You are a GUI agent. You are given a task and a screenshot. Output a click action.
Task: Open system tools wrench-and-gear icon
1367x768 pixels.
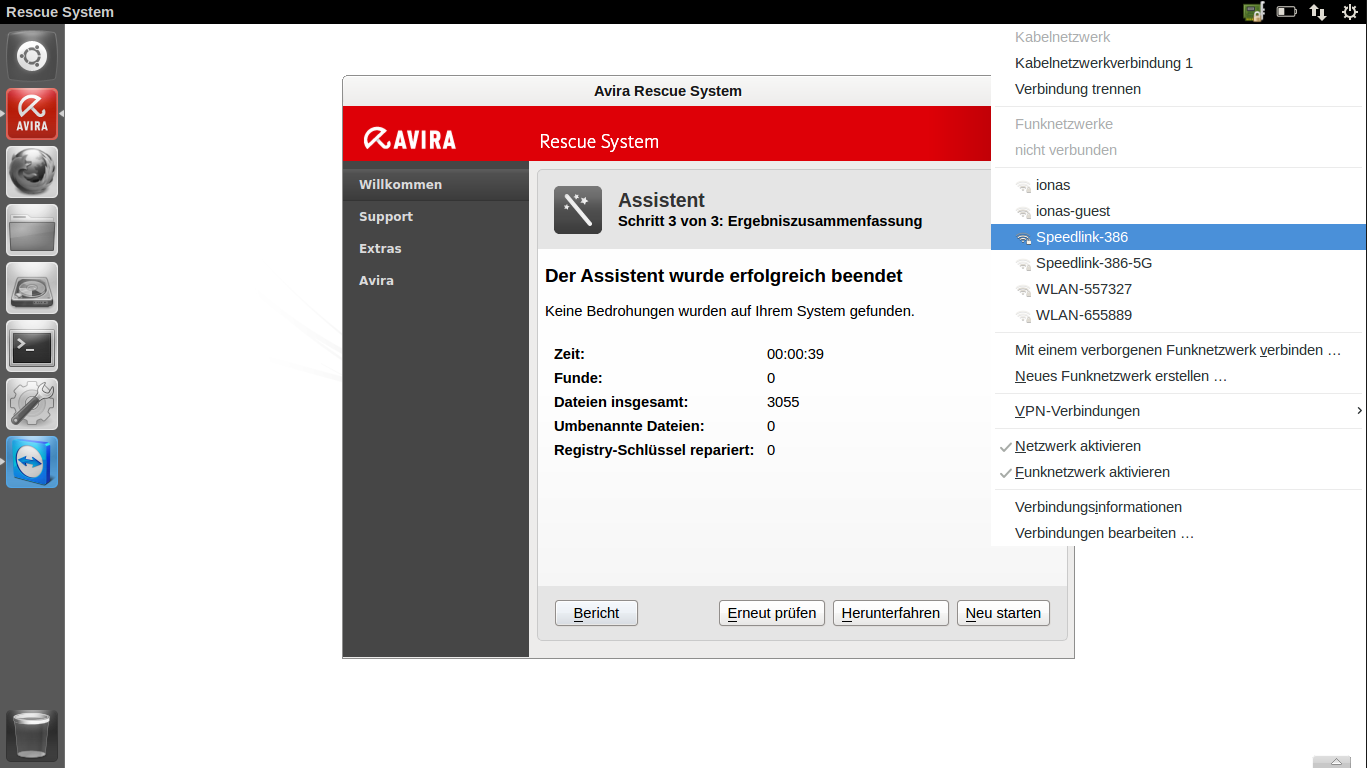pyautogui.click(x=32, y=404)
